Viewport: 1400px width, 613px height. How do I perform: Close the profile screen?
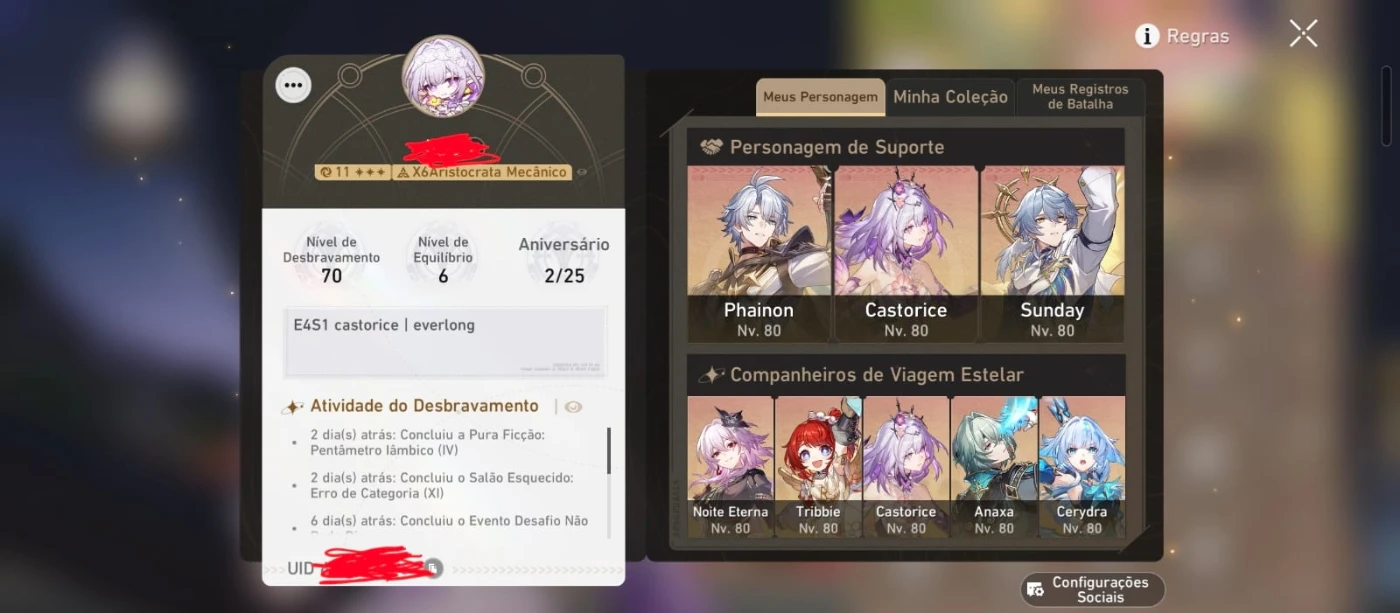click(1303, 34)
